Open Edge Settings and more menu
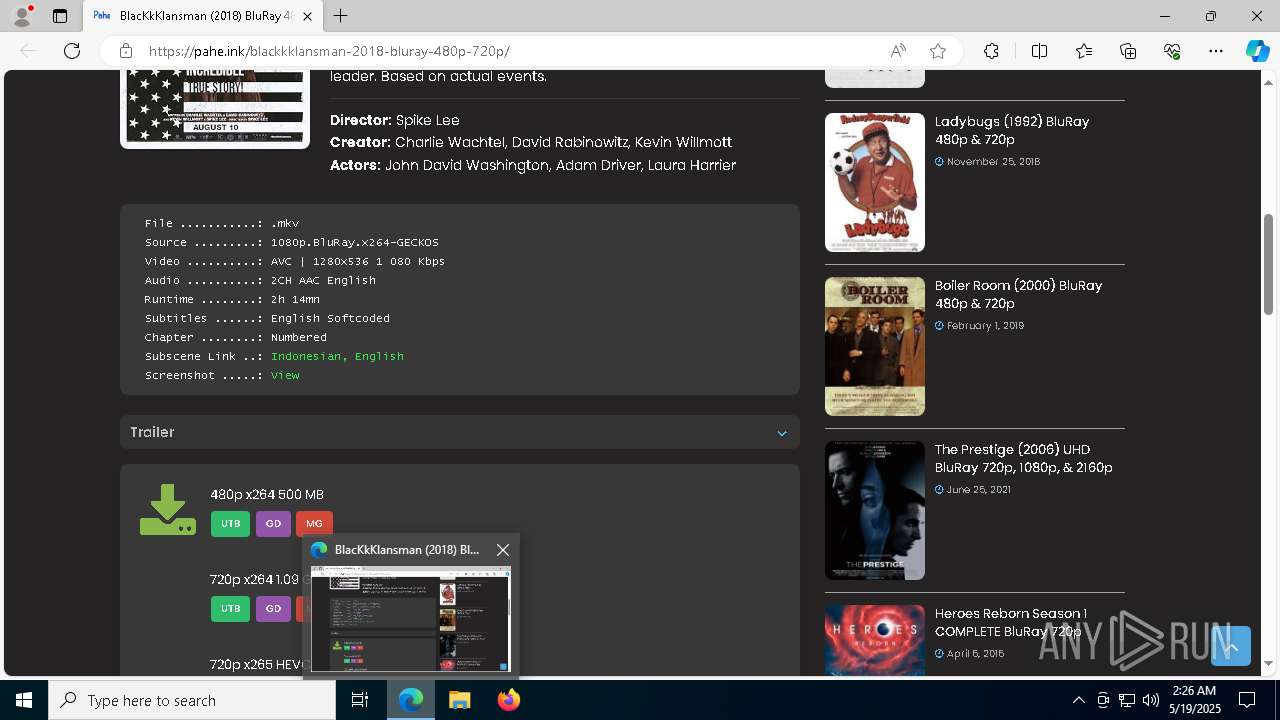 coord(1216,51)
